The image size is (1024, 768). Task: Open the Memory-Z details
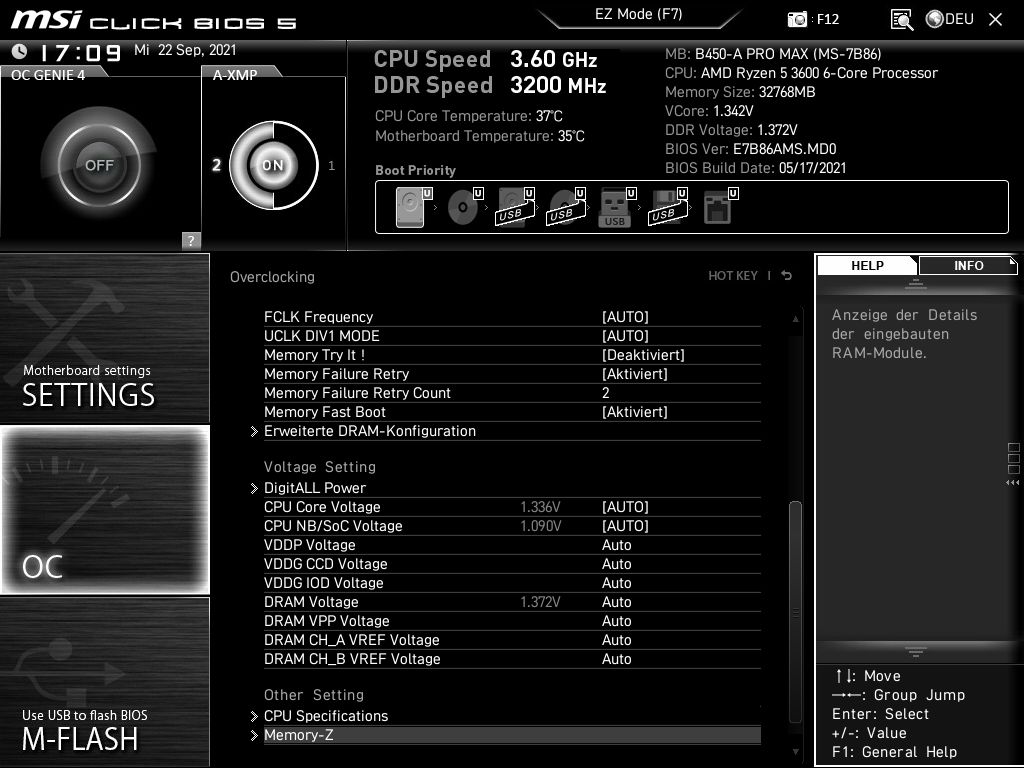click(299, 735)
